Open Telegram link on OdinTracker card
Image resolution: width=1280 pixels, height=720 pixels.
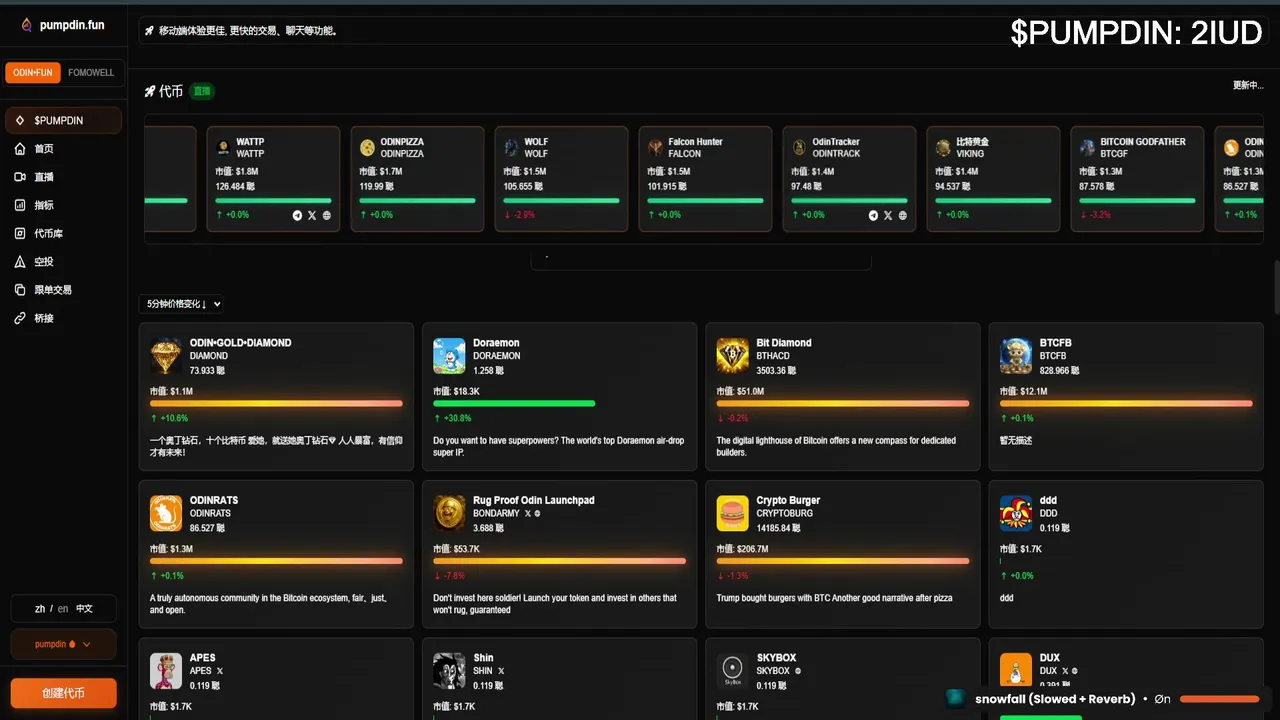point(873,215)
